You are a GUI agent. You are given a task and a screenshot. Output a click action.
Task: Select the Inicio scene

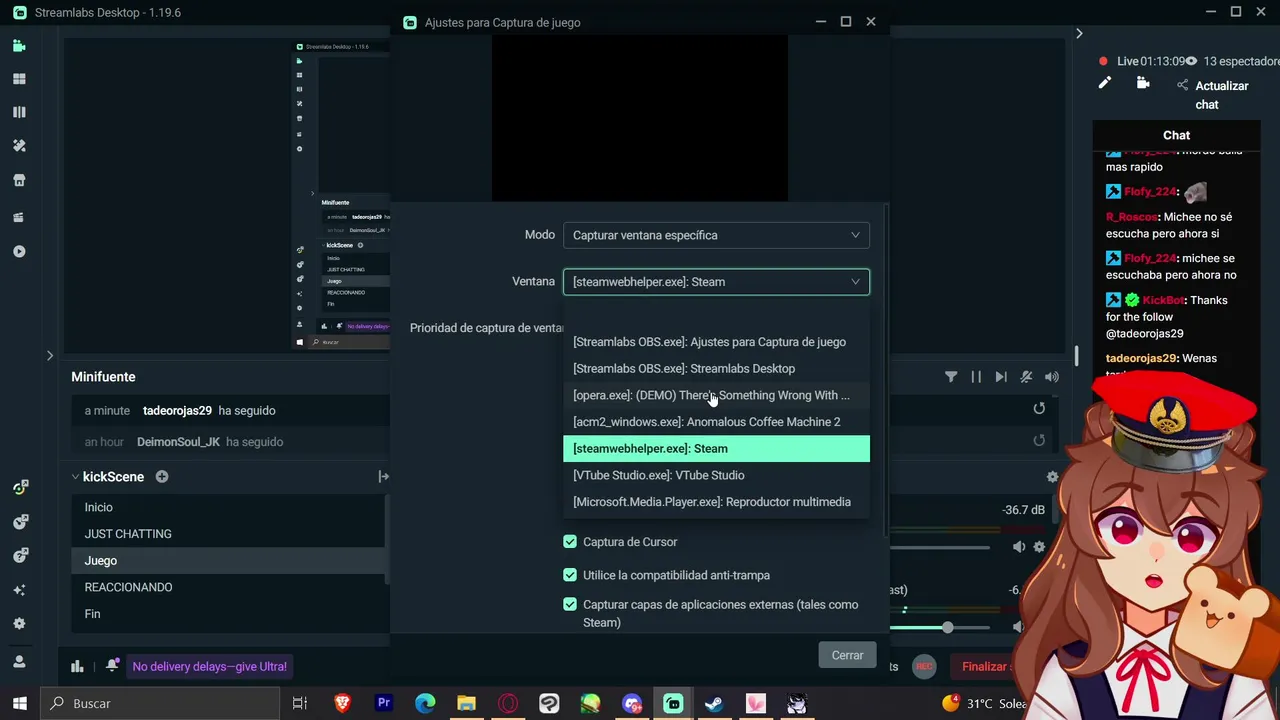[x=229, y=507]
